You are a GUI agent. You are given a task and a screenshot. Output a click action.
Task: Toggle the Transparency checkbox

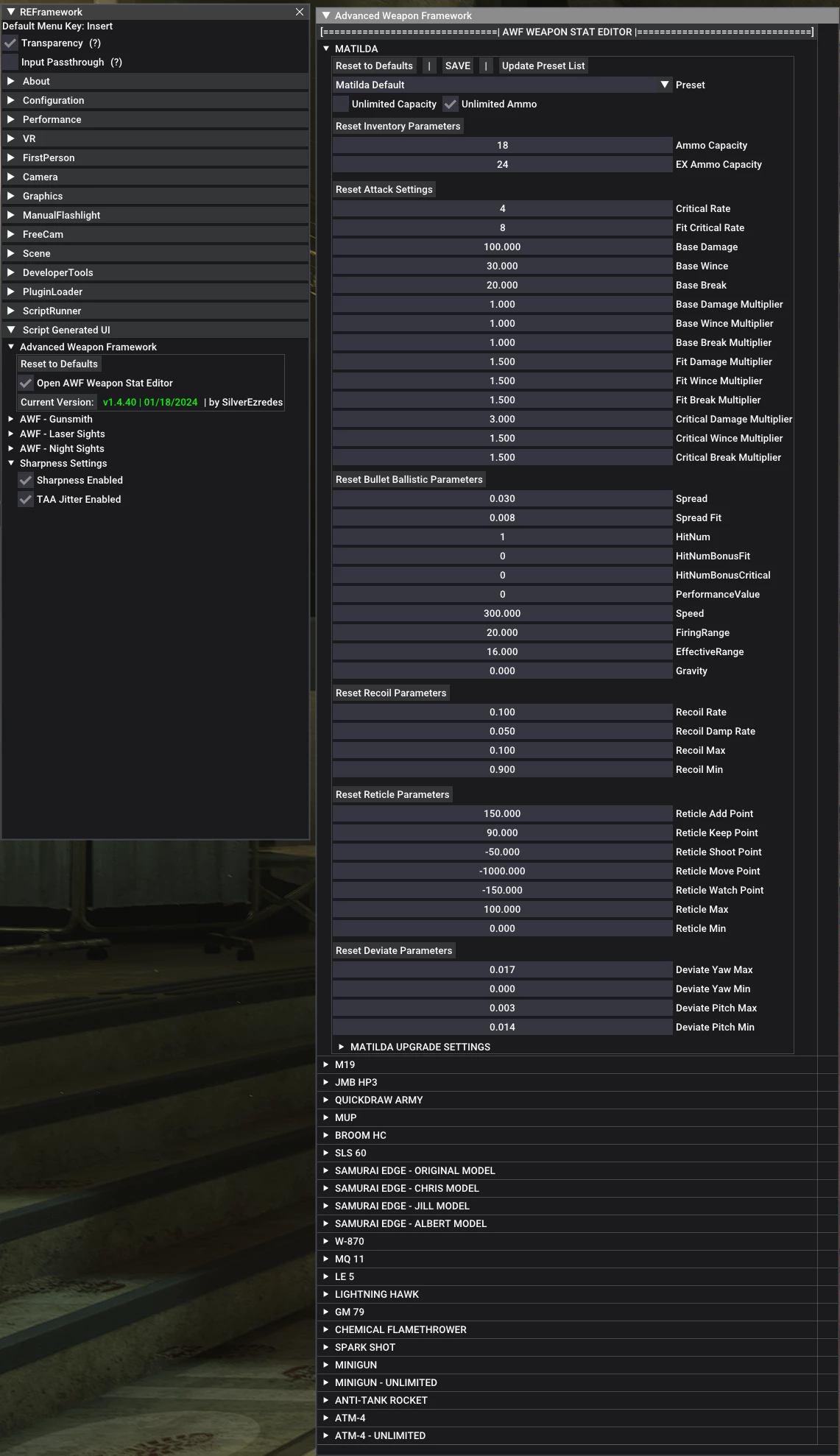point(10,43)
